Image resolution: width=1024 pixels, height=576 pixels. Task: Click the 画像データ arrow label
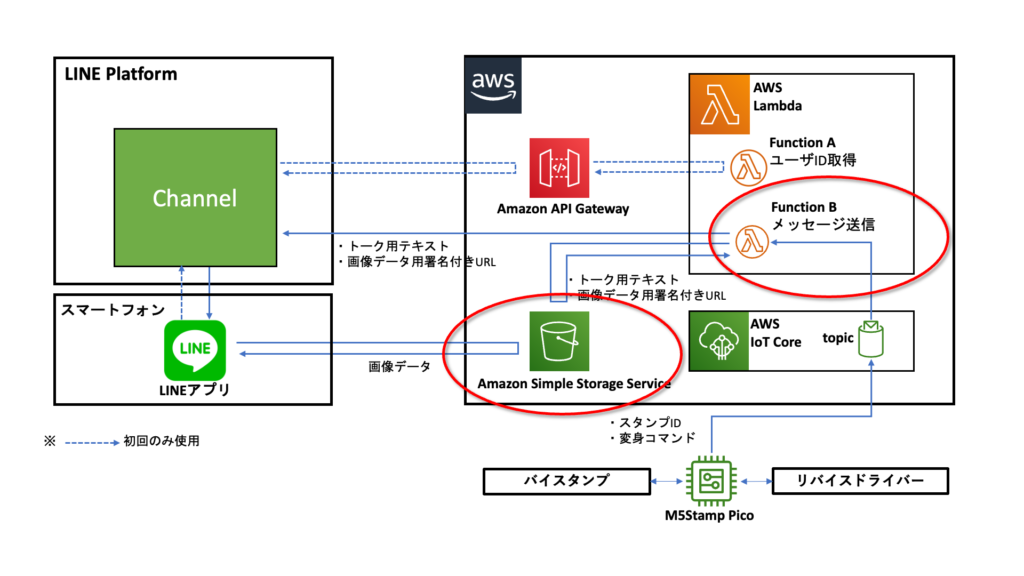[399, 367]
